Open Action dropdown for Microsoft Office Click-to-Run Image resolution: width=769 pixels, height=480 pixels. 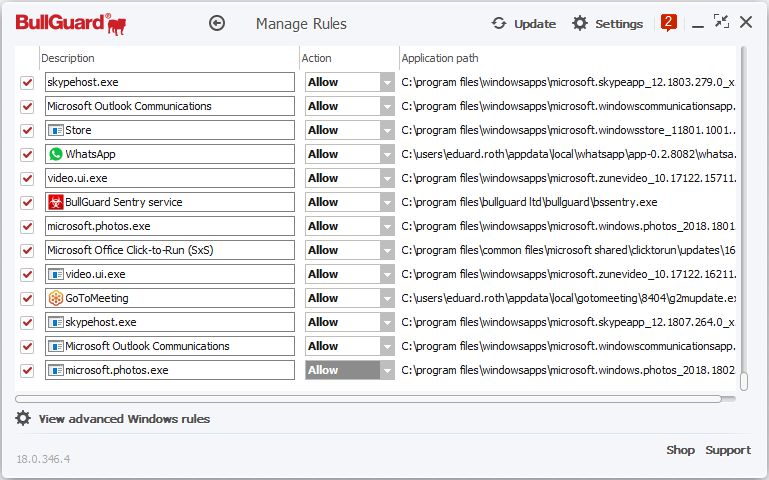click(x=387, y=250)
